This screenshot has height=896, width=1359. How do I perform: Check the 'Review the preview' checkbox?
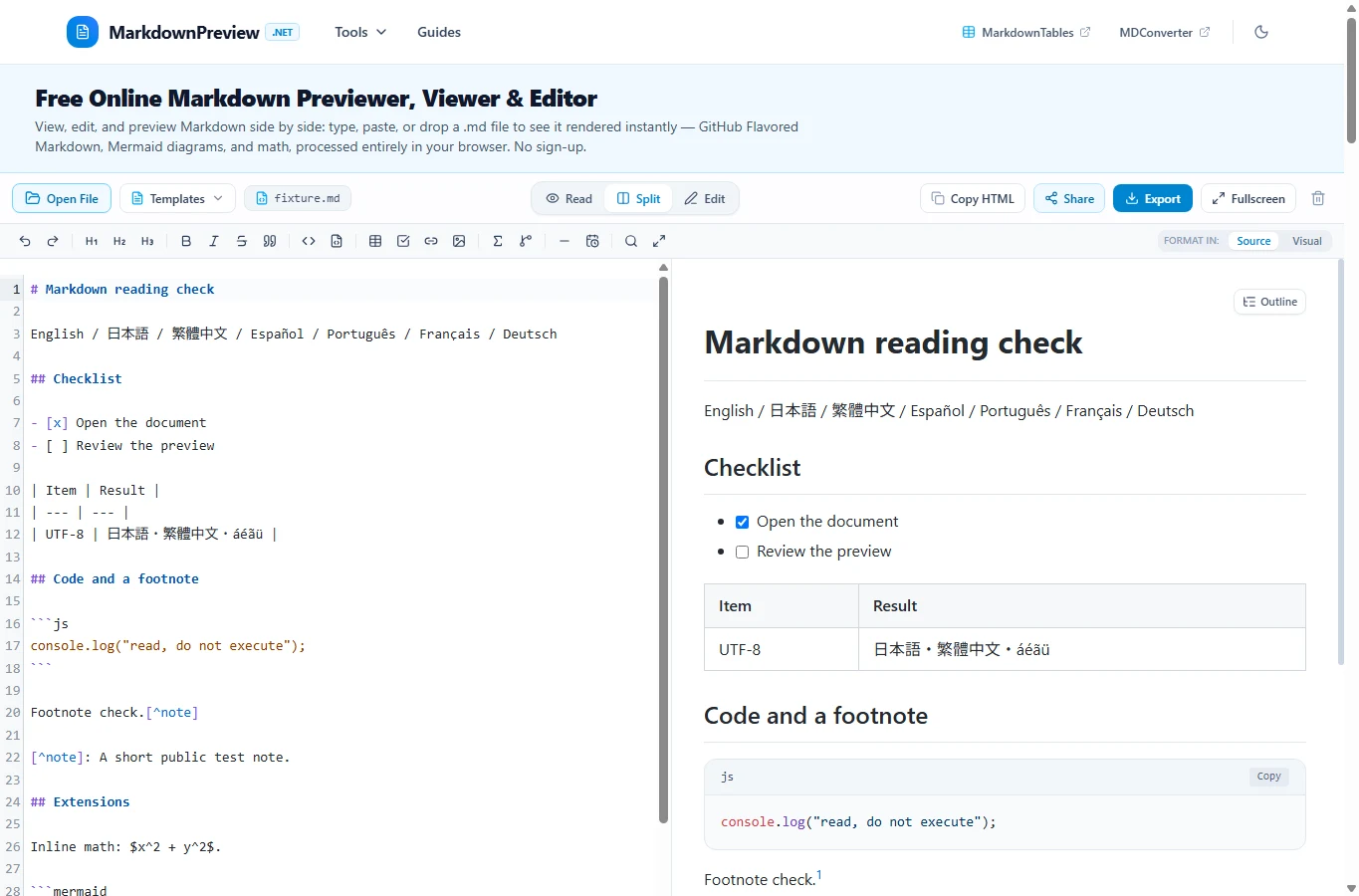point(742,552)
